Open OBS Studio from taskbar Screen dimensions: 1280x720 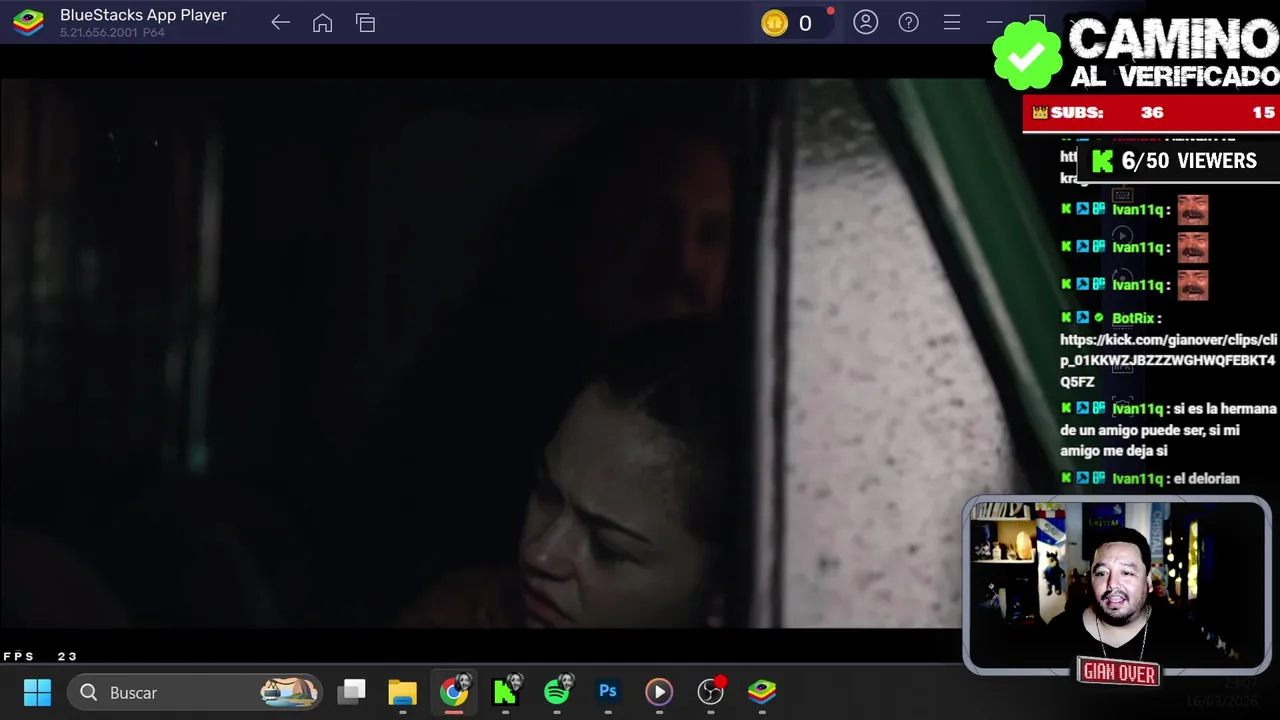pyautogui.click(x=711, y=692)
